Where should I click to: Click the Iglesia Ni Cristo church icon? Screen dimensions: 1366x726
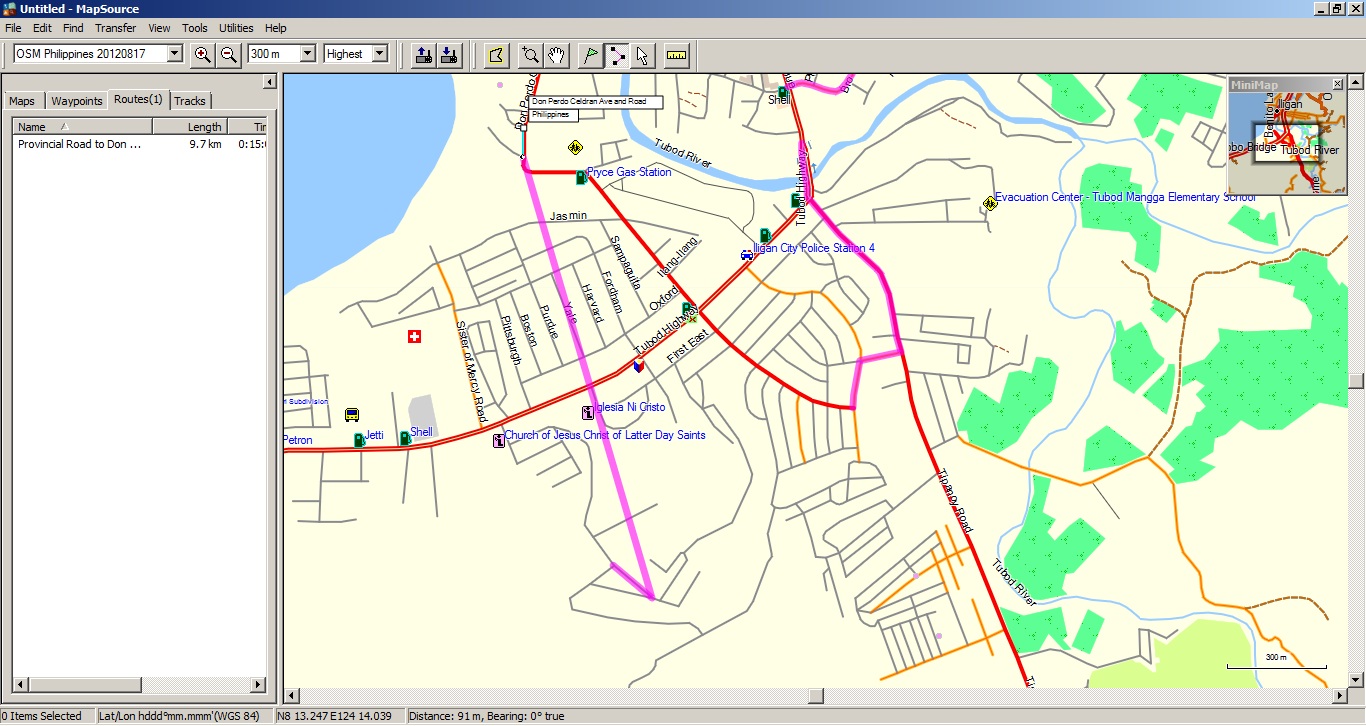[x=588, y=412]
